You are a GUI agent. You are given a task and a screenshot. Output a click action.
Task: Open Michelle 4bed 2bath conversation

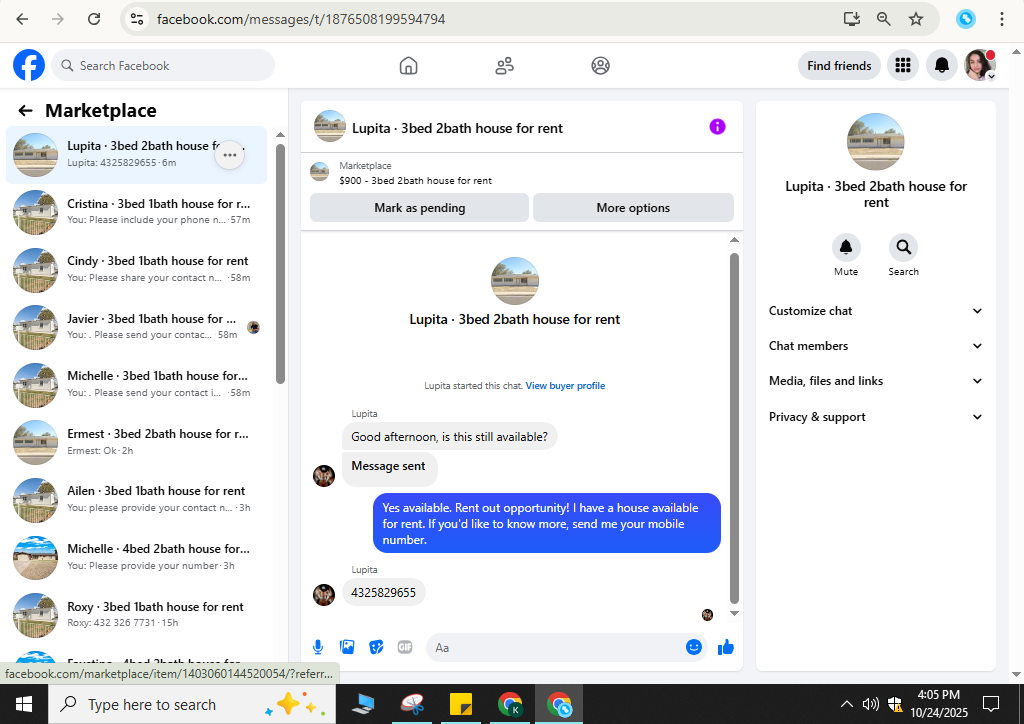coord(136,557)
